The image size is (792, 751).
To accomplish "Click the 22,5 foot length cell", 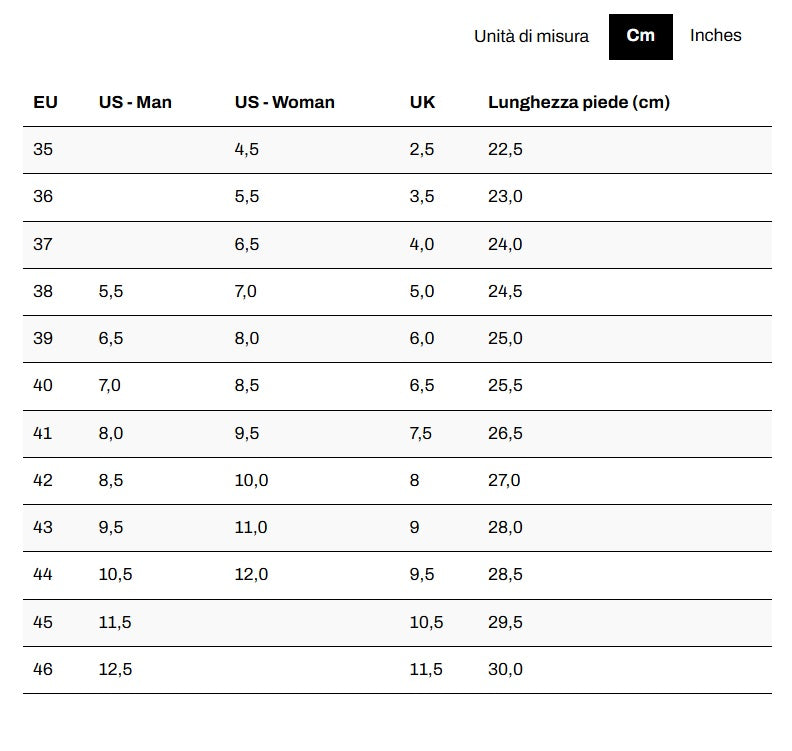I will [505, 150].
